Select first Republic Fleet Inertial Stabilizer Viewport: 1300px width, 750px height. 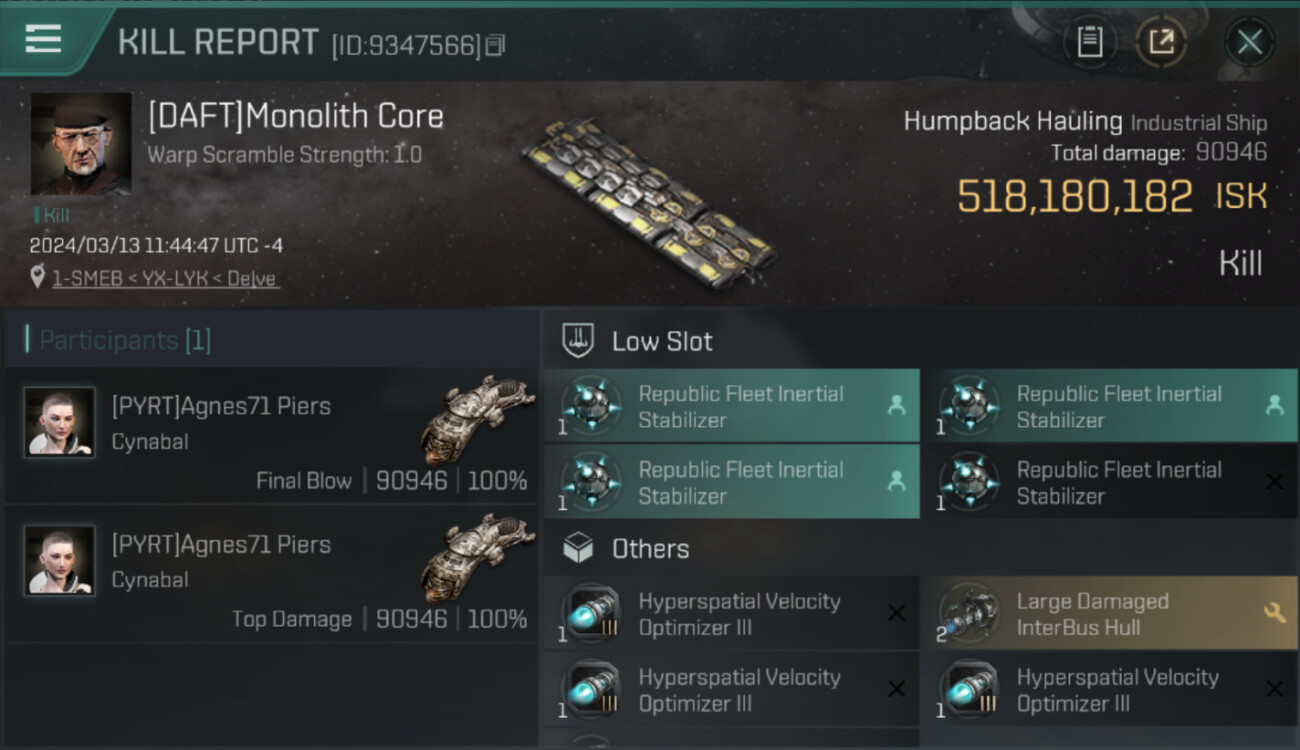point(731,406)
